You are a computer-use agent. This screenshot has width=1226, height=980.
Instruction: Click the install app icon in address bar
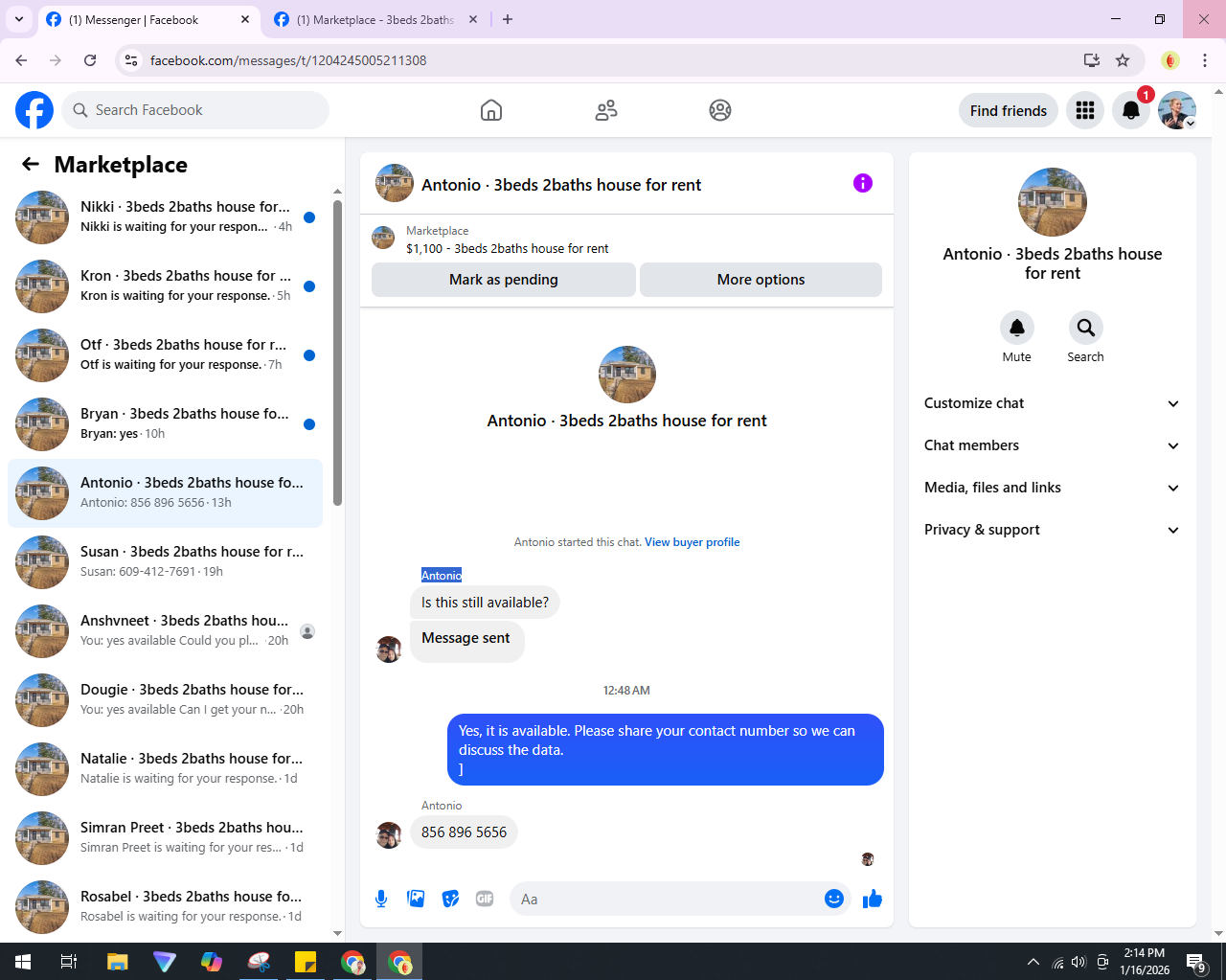1092,60
